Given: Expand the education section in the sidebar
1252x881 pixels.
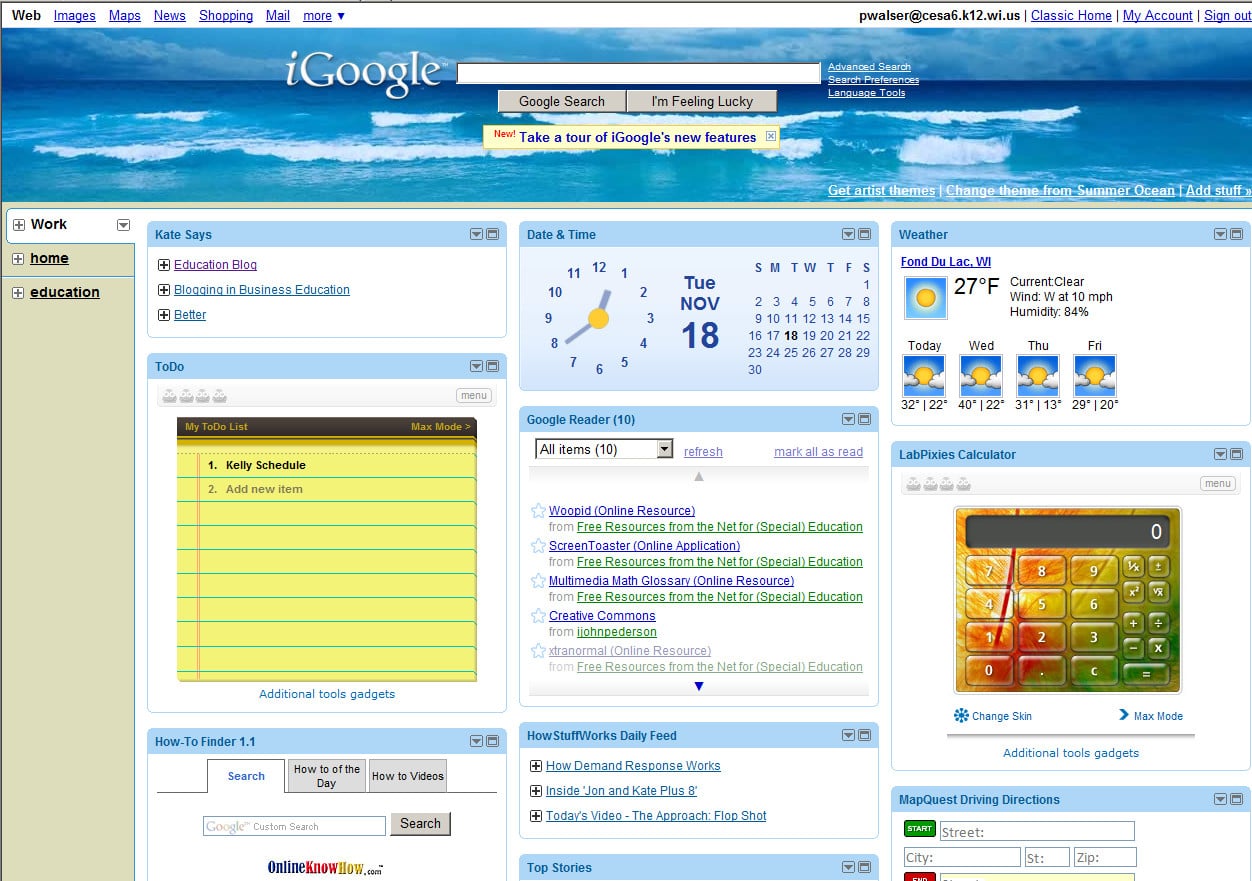Looking at the screenshot, I should point(17,292).
